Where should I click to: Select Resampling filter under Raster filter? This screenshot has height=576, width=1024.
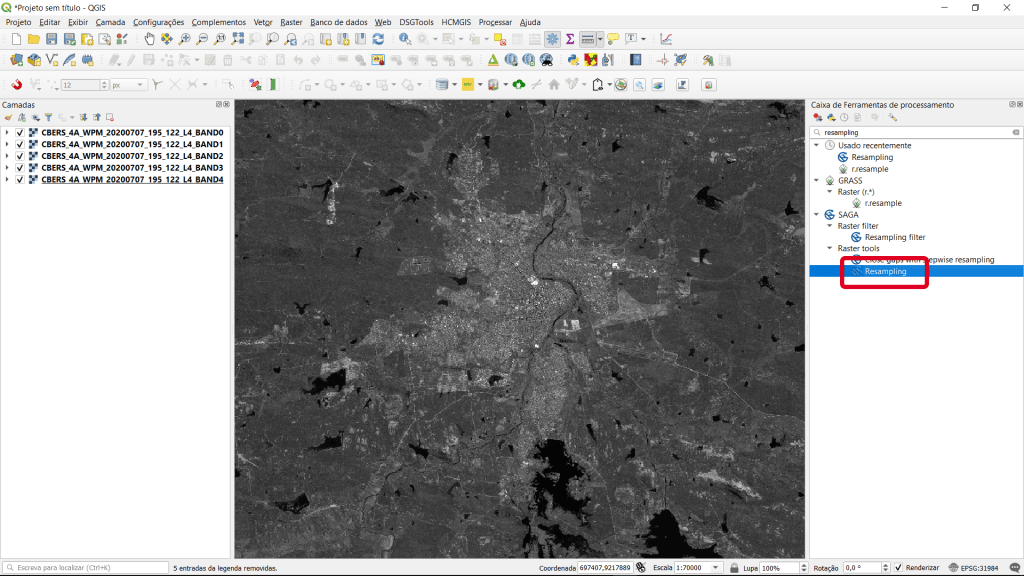(x=895, y=237)
